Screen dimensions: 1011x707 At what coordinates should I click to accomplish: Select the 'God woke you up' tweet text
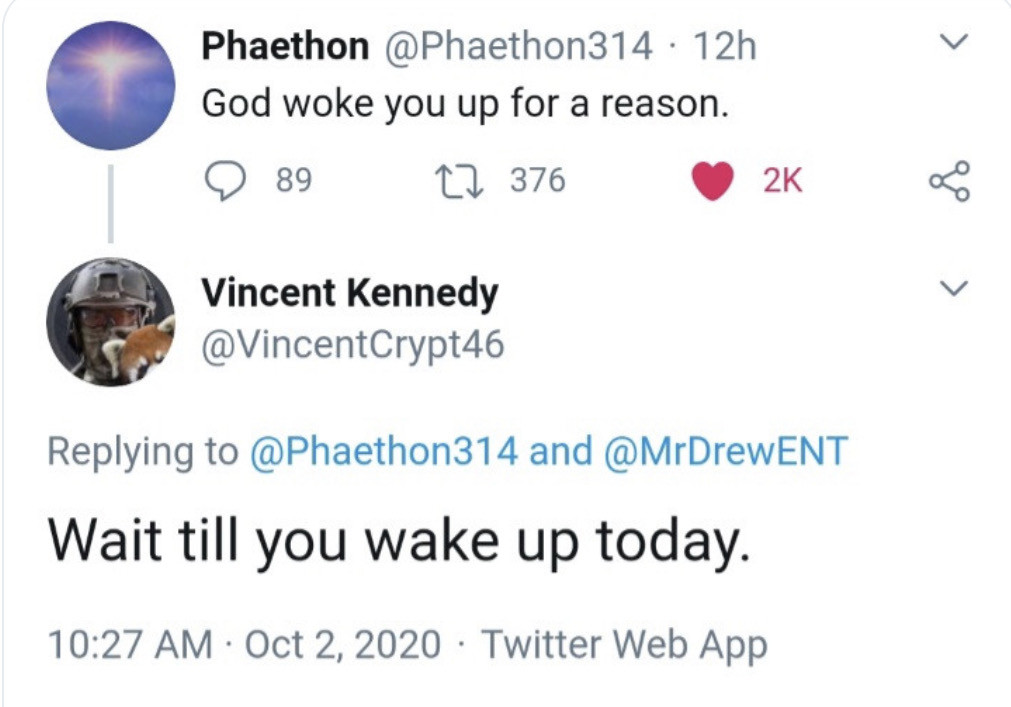pos(465,103)
